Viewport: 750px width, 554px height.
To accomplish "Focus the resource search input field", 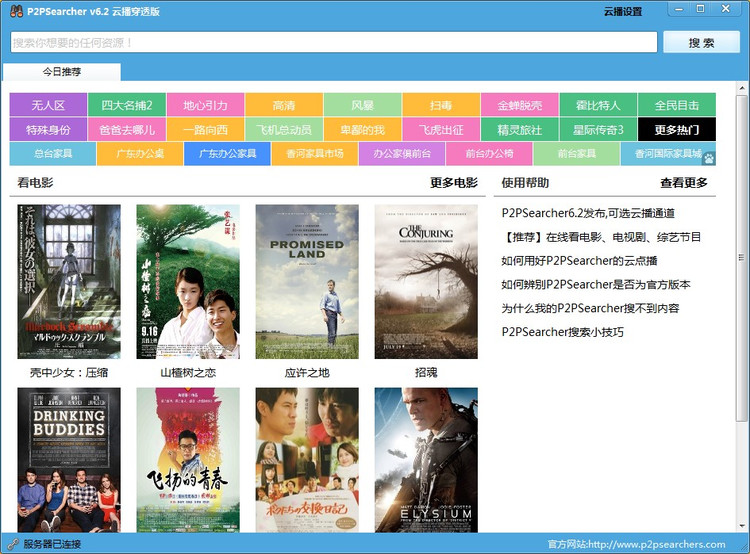I will click(x=333, y=43).
